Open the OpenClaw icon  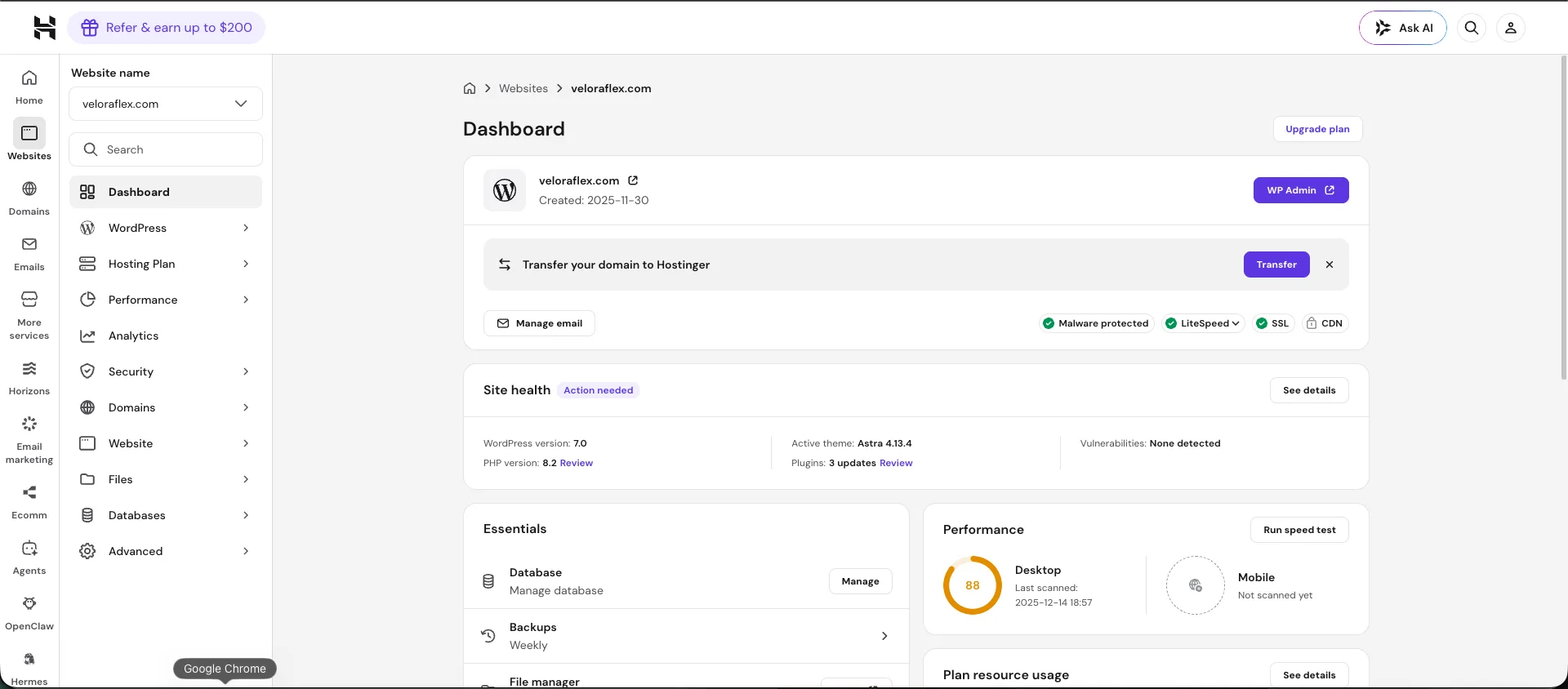pos(29,603)
